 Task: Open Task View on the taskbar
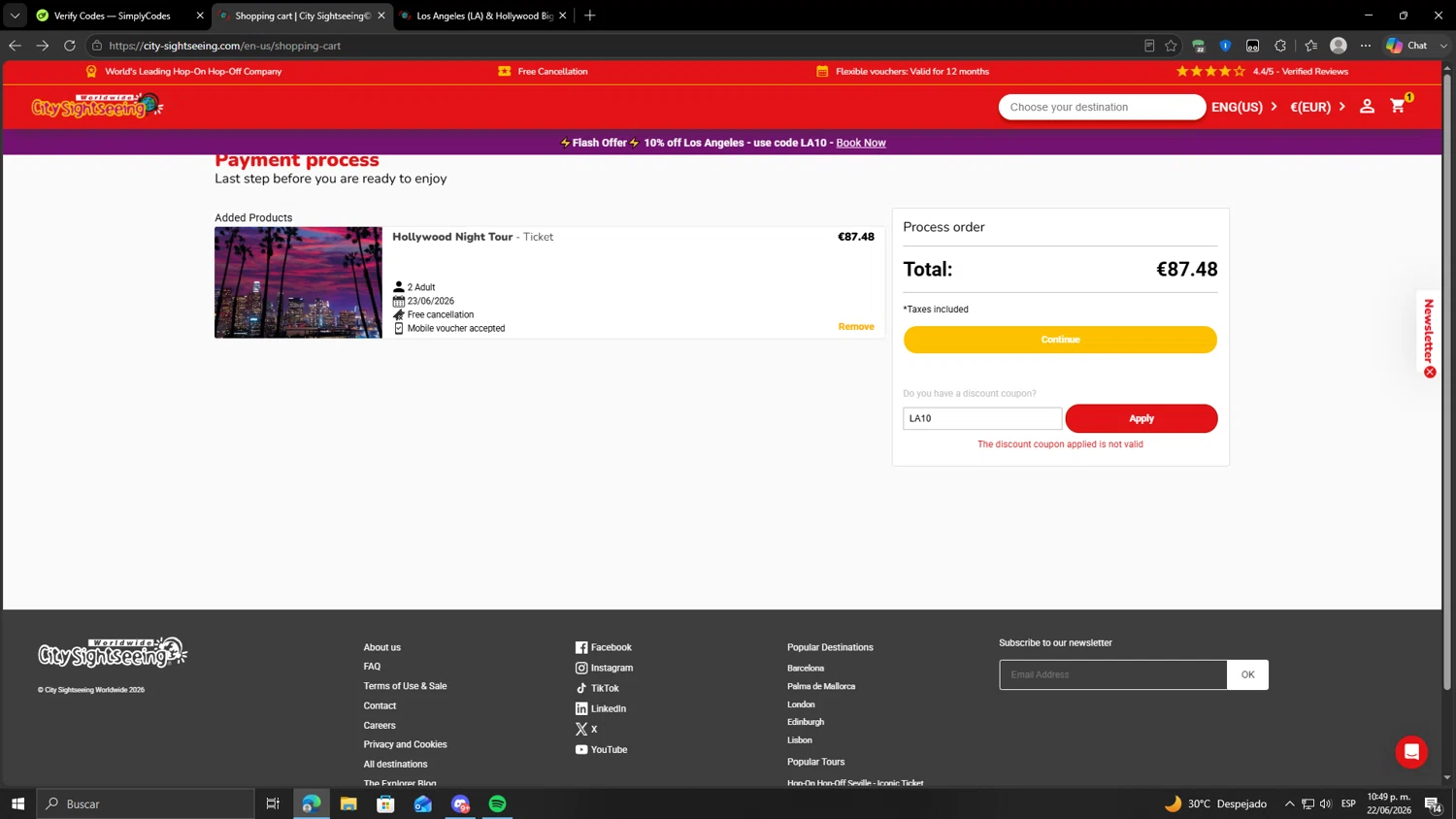273,803
